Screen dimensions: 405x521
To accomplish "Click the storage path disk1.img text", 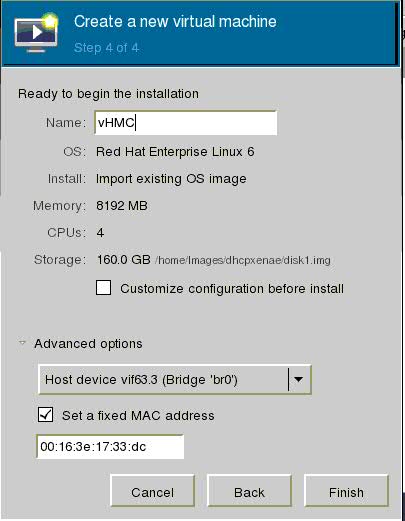I will 243,260.
